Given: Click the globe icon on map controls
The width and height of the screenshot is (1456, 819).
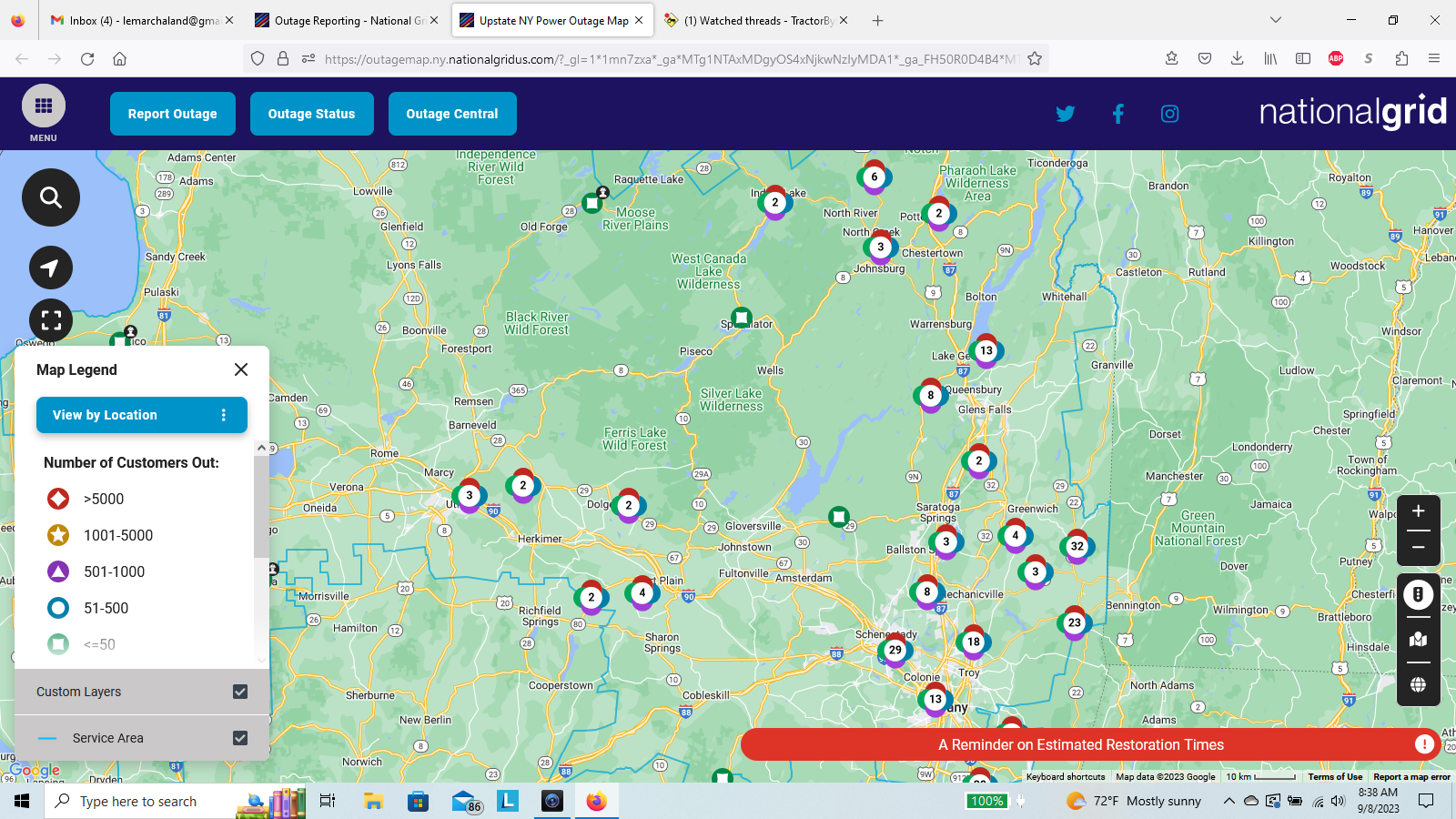Looking at the screenshot, I should 1418,684.
